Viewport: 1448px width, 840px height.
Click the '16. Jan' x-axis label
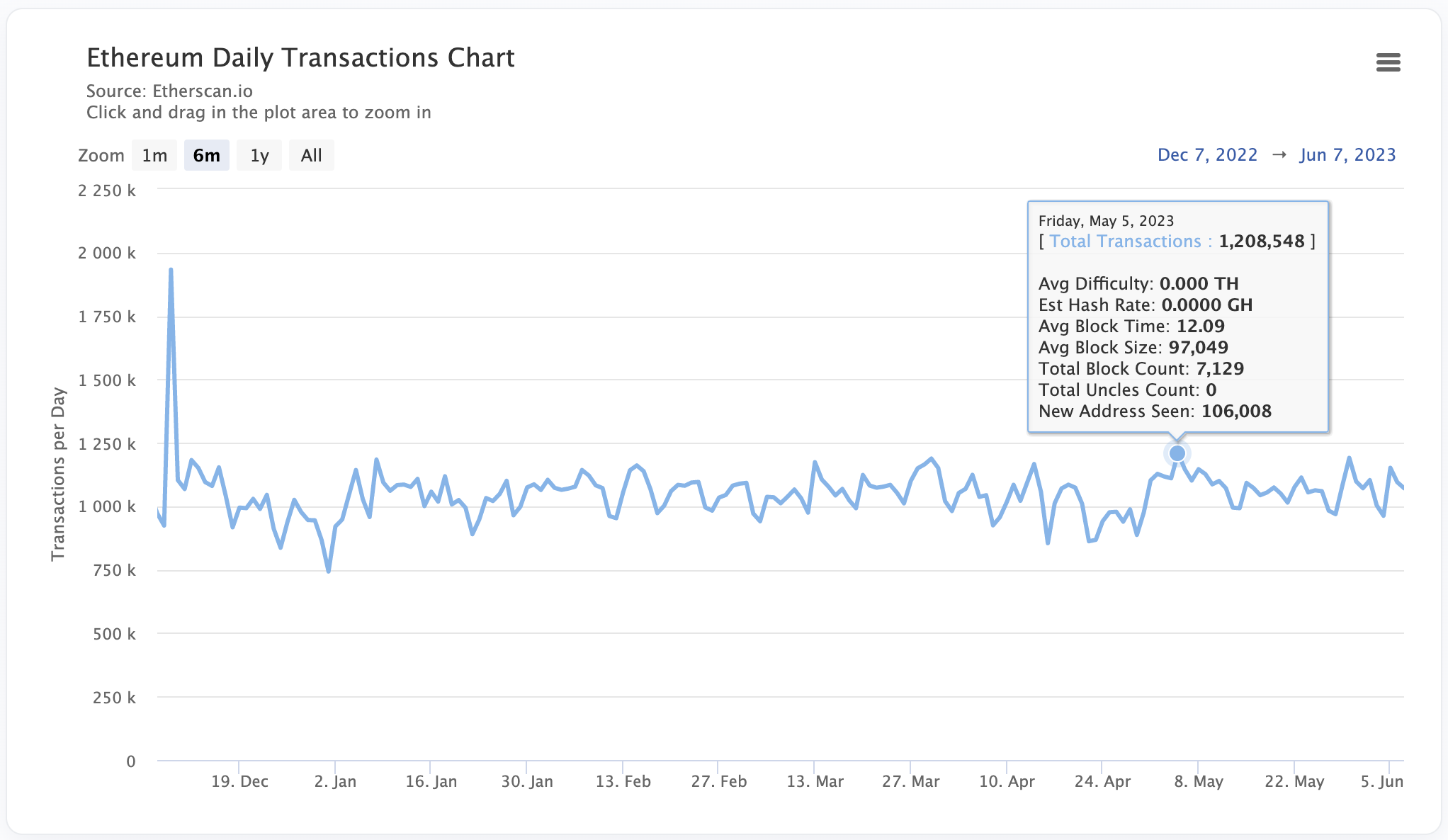pyautogui.click(x=431, y=781)
